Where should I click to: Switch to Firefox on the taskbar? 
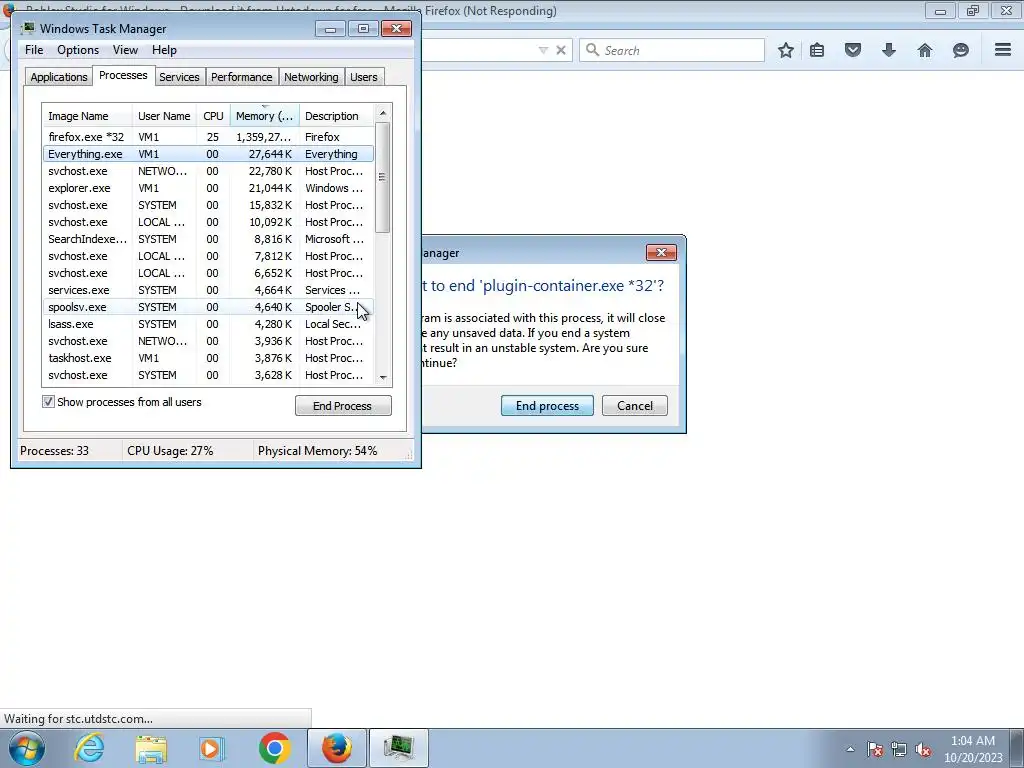click(337, 748)
